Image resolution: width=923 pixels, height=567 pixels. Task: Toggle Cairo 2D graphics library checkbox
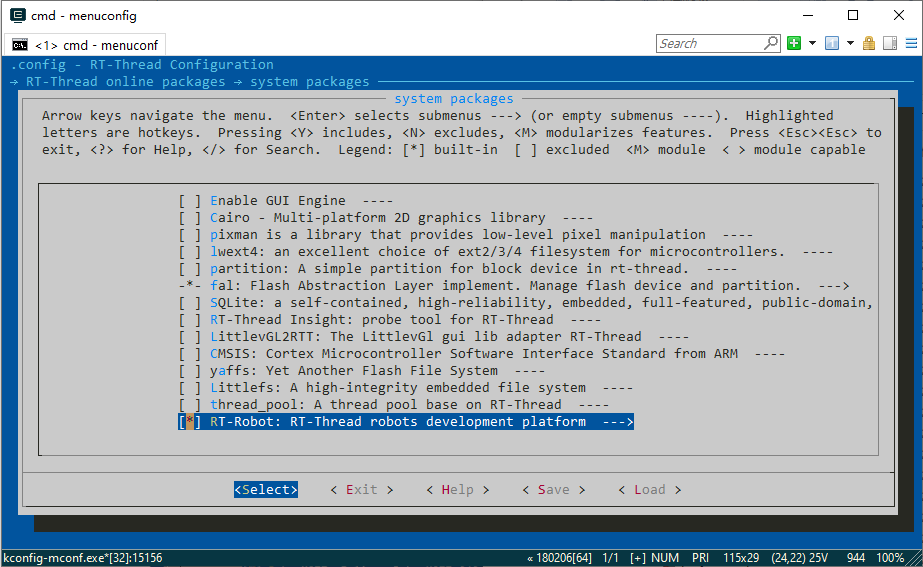point(190,218)
